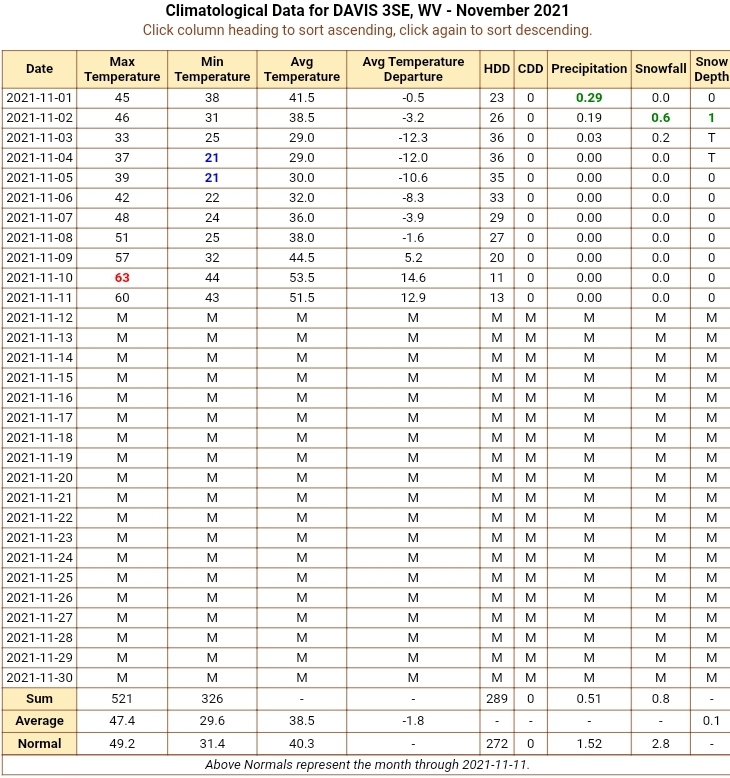This screenshot has height=778, width=730.
Task: Click Average min temperature 29.6
Action: coord(212,721)
